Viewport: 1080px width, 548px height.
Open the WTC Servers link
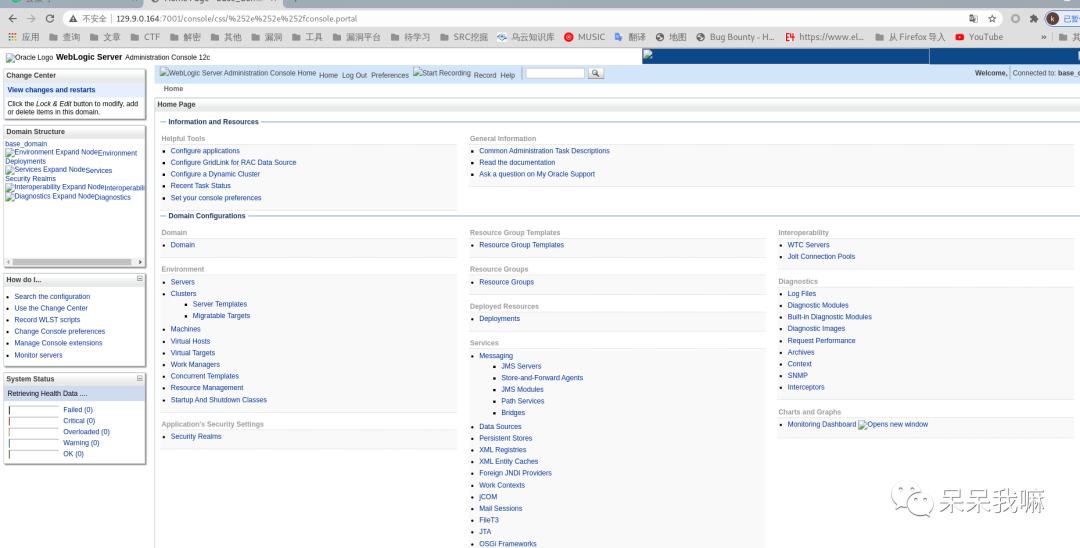click(809, 245)
